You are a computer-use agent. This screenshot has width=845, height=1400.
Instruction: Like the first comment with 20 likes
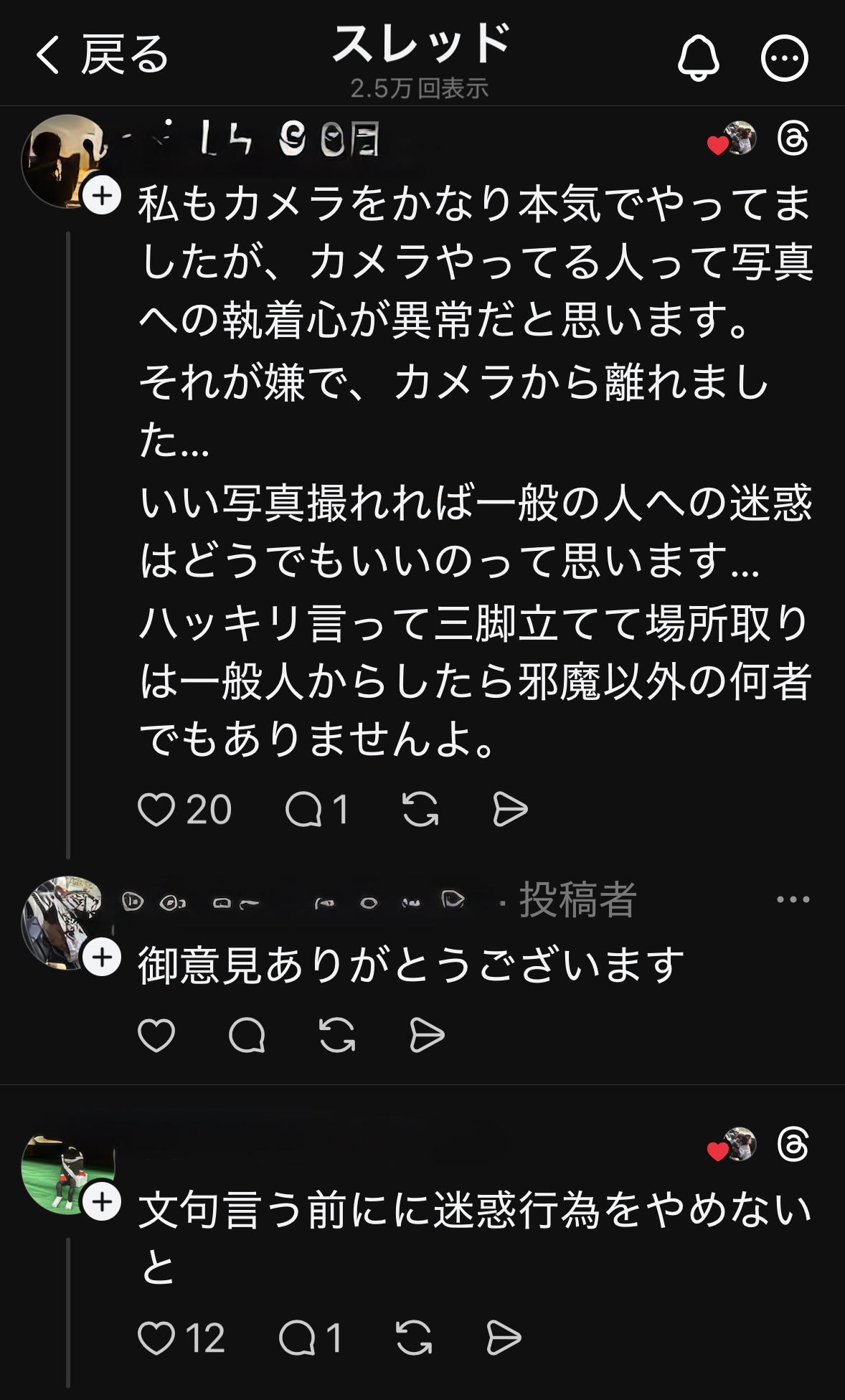pyautogui.click(x=156, y=810)
